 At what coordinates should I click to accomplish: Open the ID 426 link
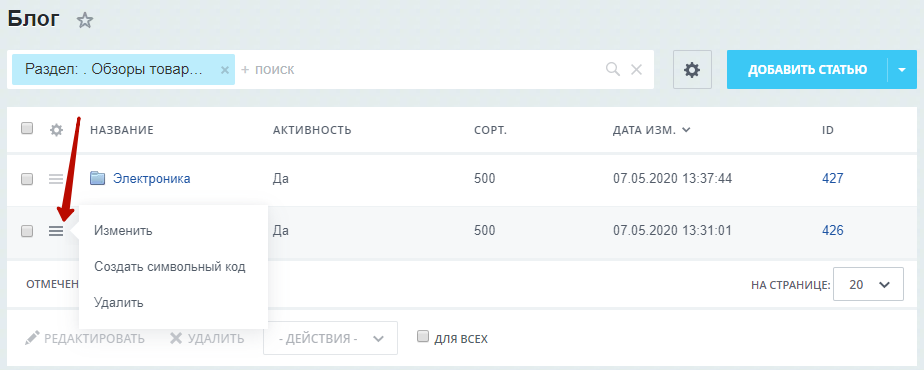[x=833, y=230]
